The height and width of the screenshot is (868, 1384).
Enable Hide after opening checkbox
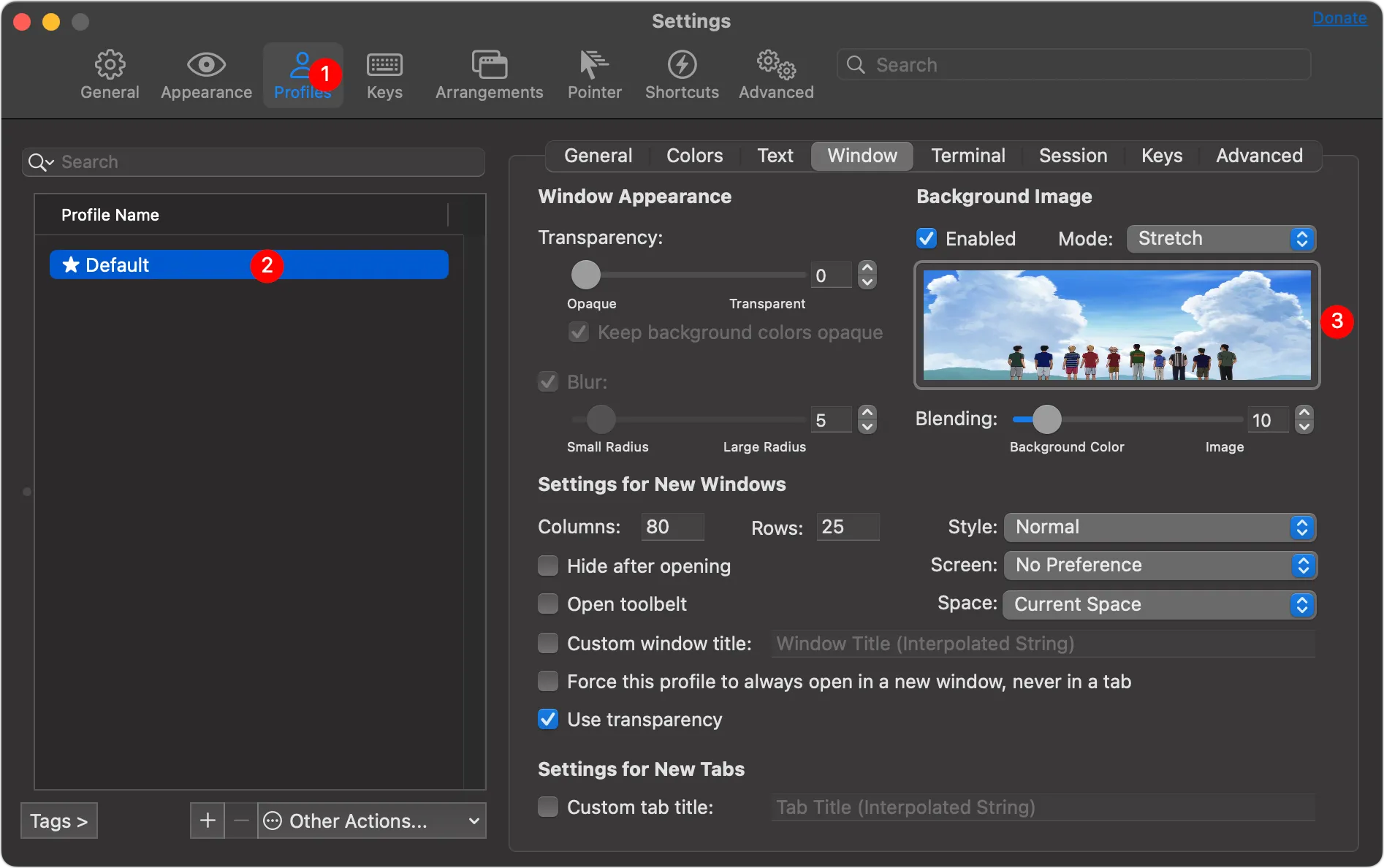pos(548,566)
